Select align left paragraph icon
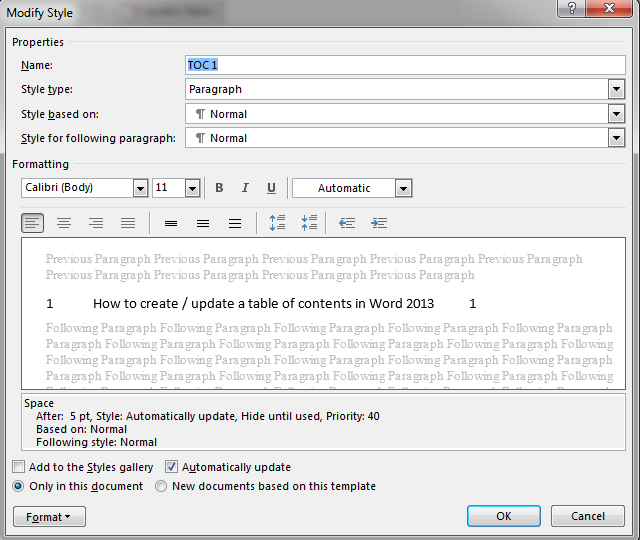 [x=33, y=223]
